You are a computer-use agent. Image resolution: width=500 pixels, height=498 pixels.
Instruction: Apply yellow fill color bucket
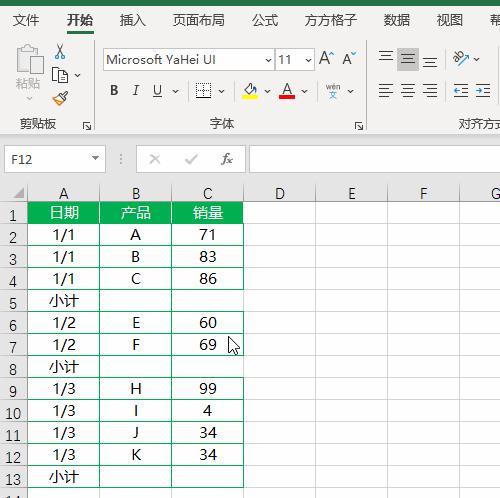pyautogui.click(x=250, y=91)
